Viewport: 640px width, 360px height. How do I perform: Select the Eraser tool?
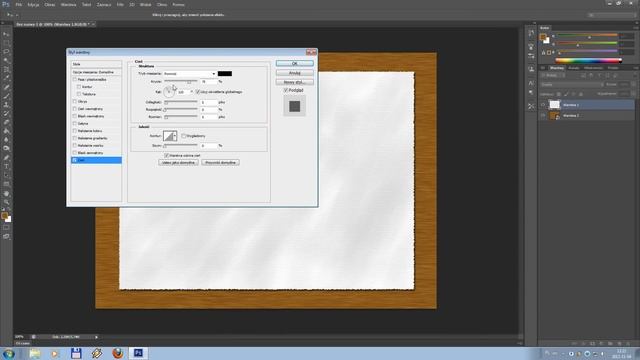(6, 122)
